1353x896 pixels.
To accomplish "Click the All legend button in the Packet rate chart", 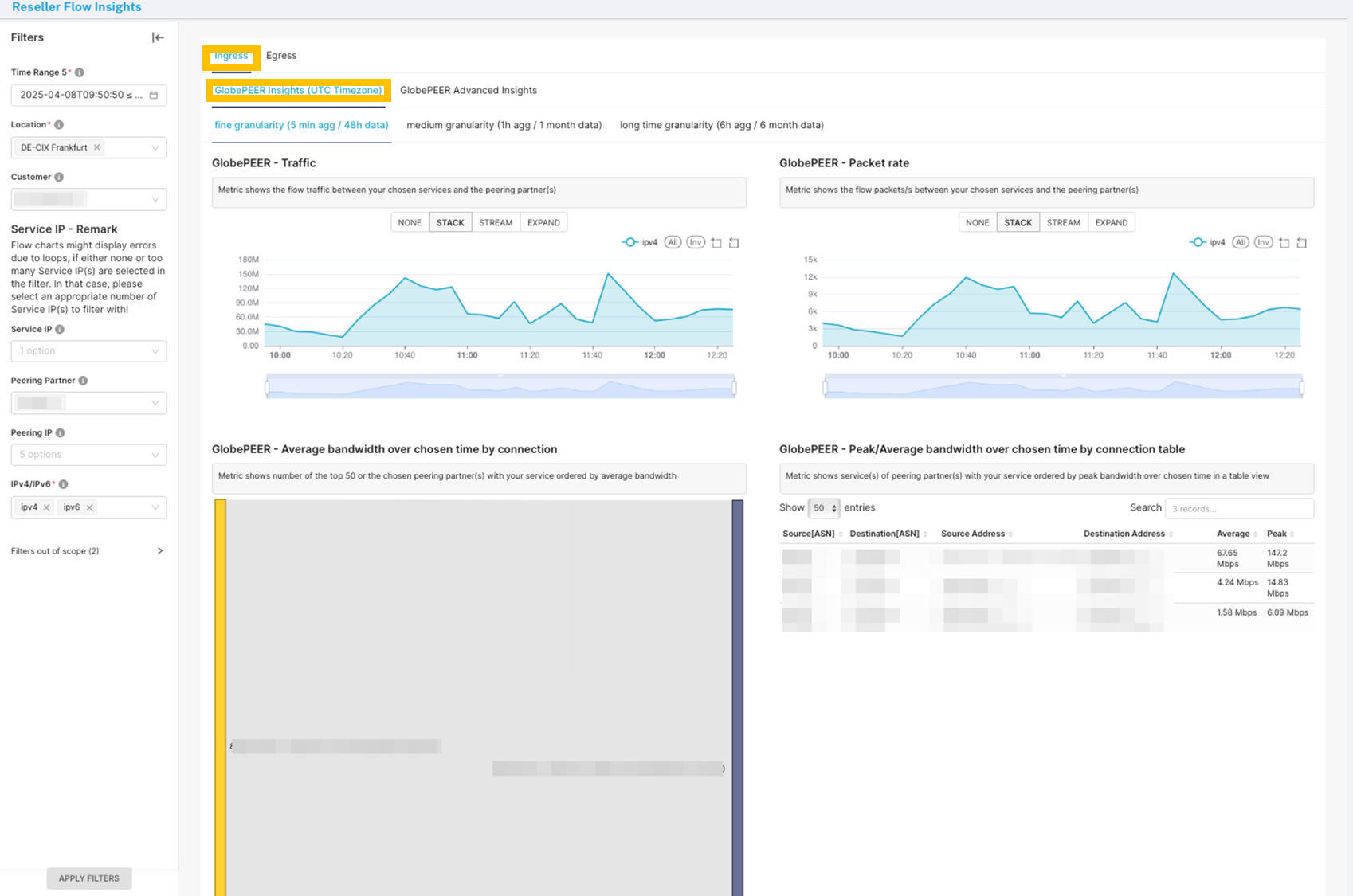I will pos(1240,242).
